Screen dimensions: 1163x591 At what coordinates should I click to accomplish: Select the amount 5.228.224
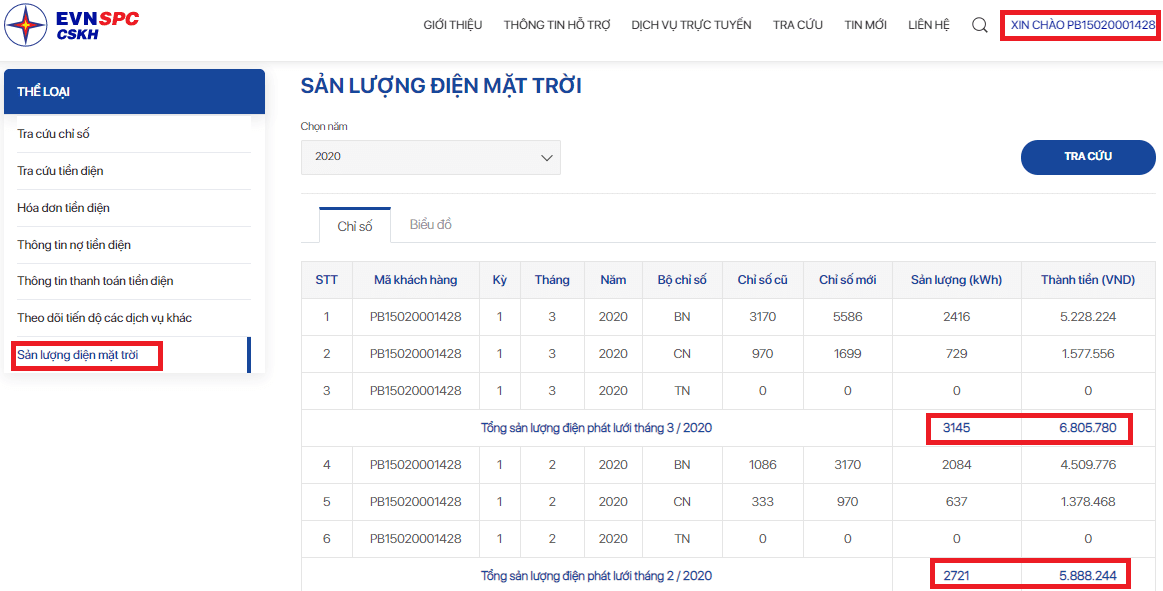click(x=1088, y=317)
